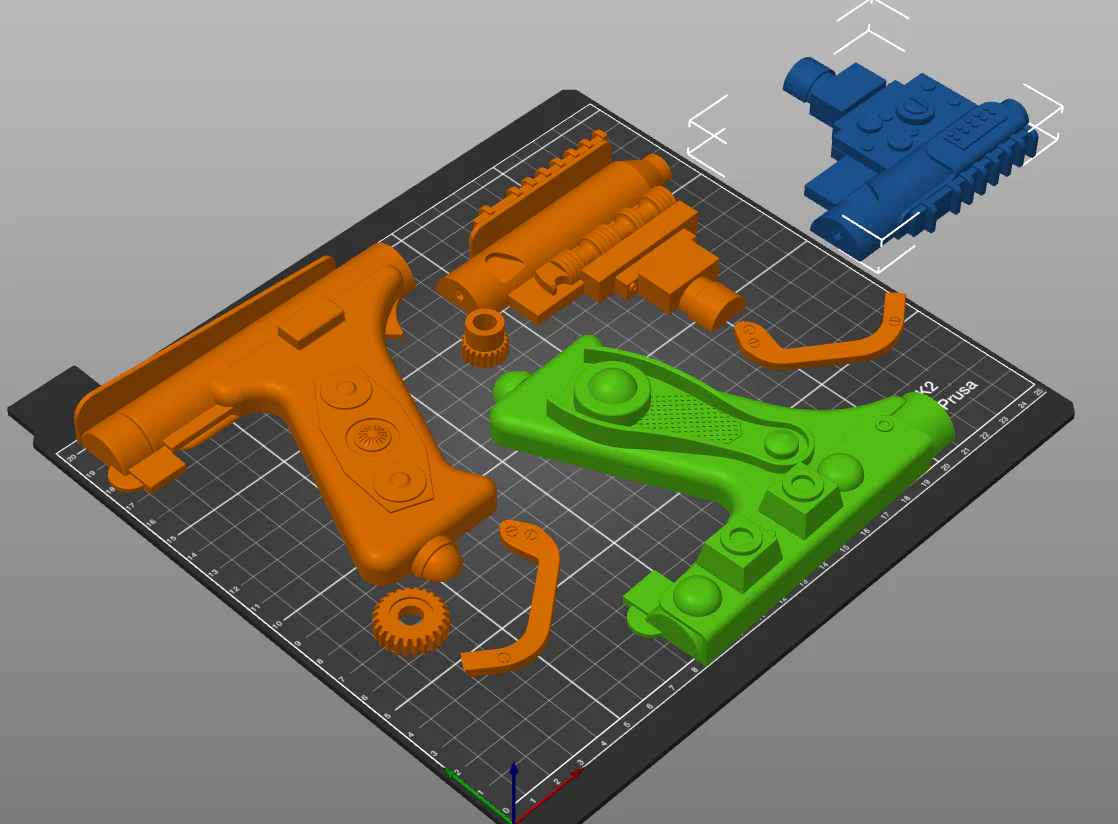Pick the orange trigger guard beside bevel gear
1118x824 pixels.
pos(515,599)
